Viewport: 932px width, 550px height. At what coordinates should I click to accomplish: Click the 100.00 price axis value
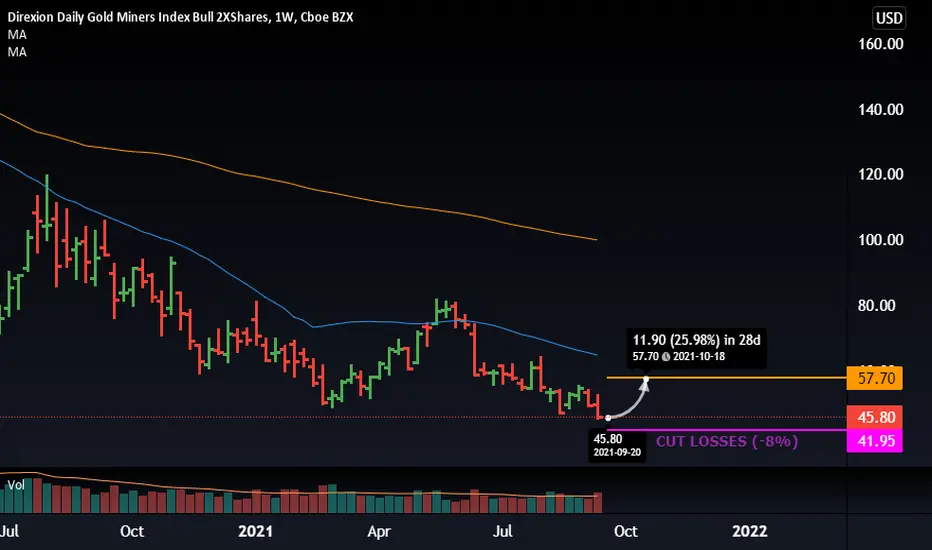tap(880, 240)
